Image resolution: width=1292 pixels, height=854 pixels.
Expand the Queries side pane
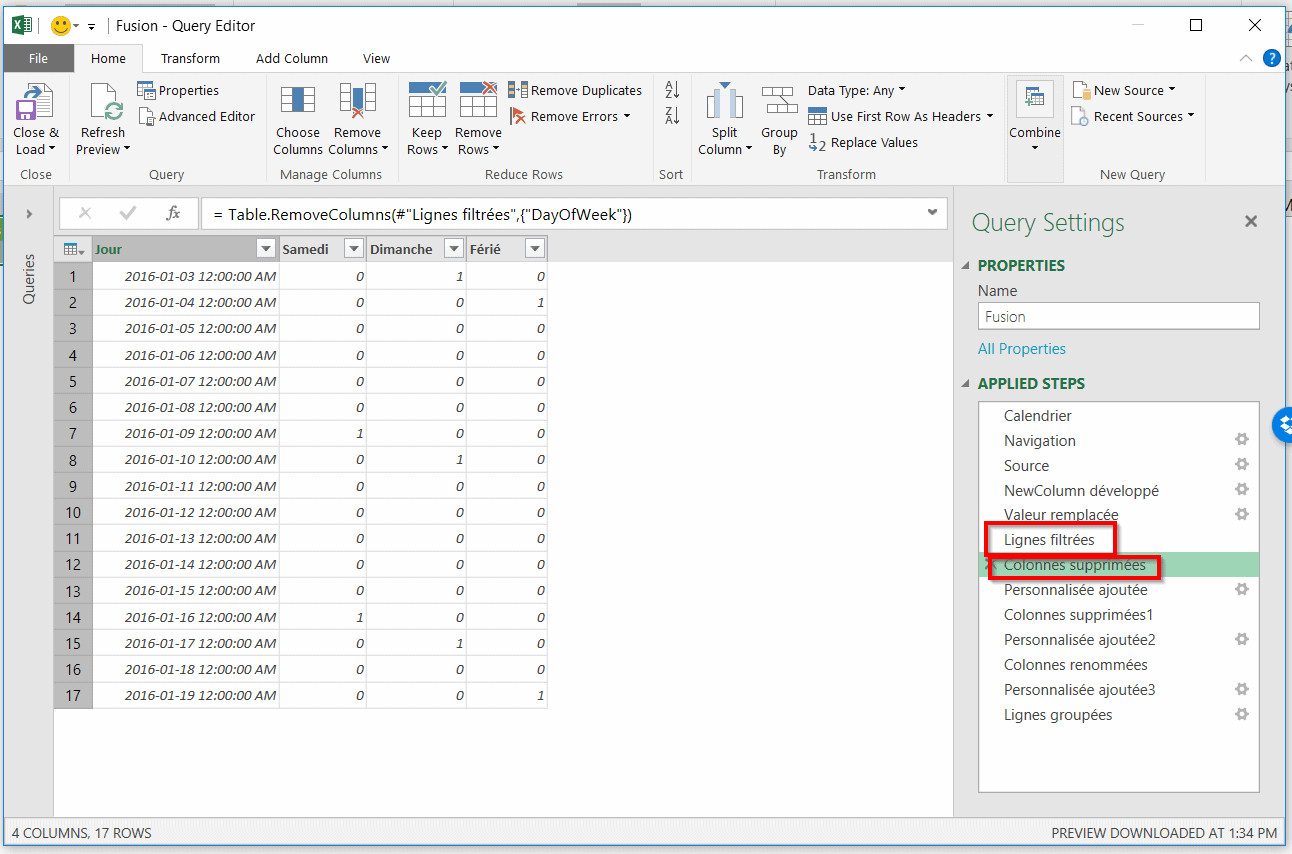(x=29, y=213)
